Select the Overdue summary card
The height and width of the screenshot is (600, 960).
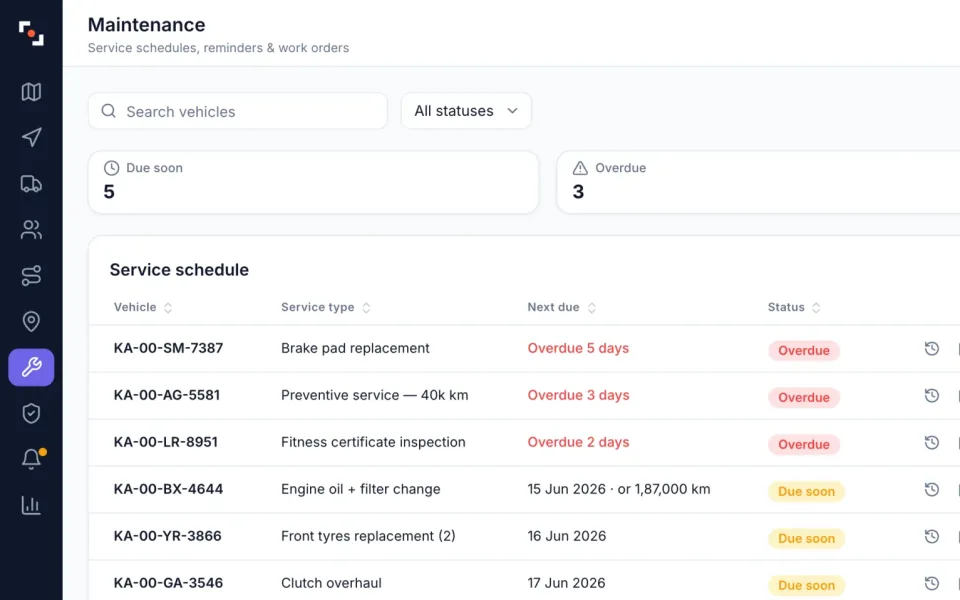[x=759, y=182]
